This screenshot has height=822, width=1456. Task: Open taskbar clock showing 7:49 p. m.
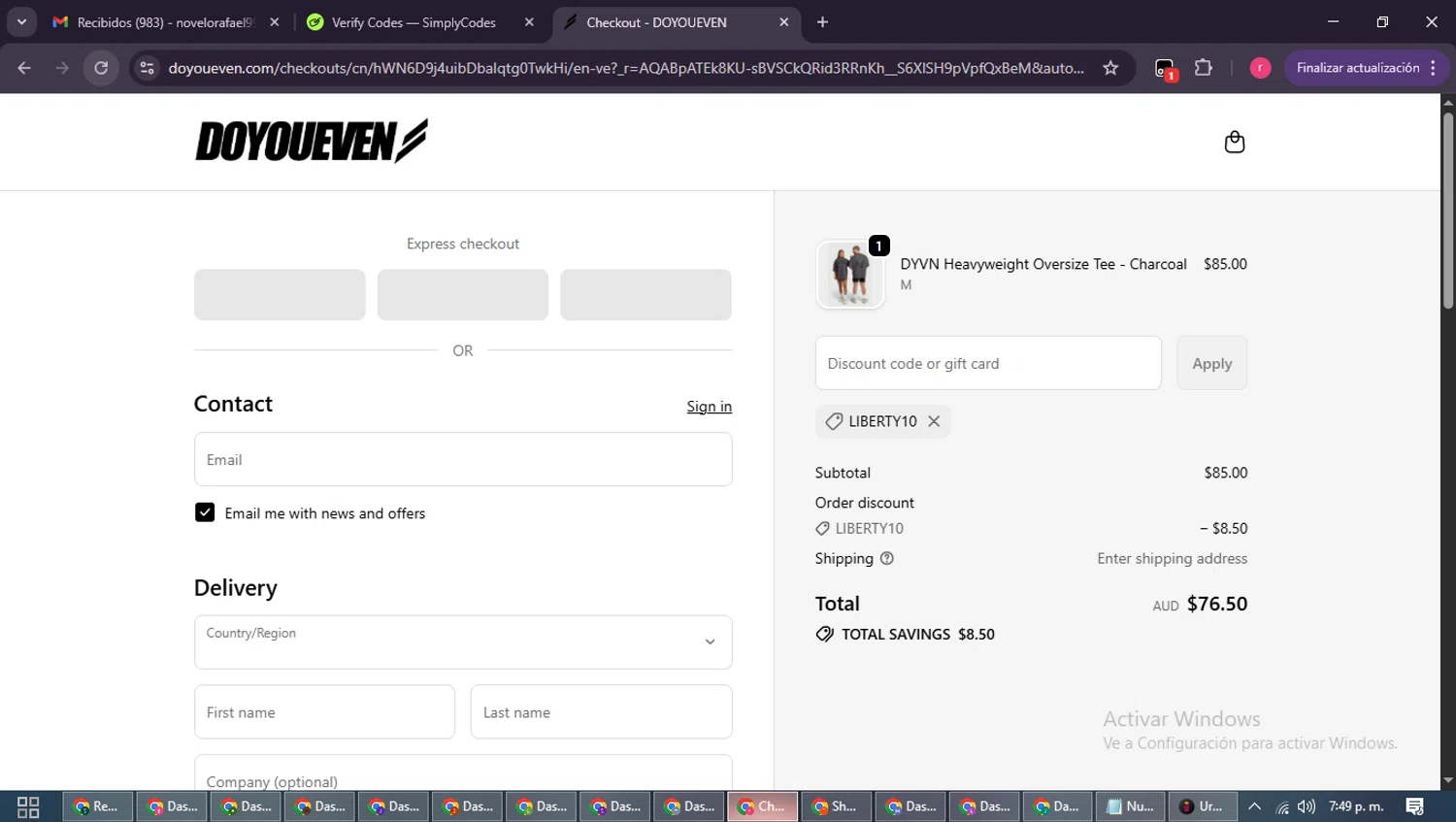(x=1356, y=806)
